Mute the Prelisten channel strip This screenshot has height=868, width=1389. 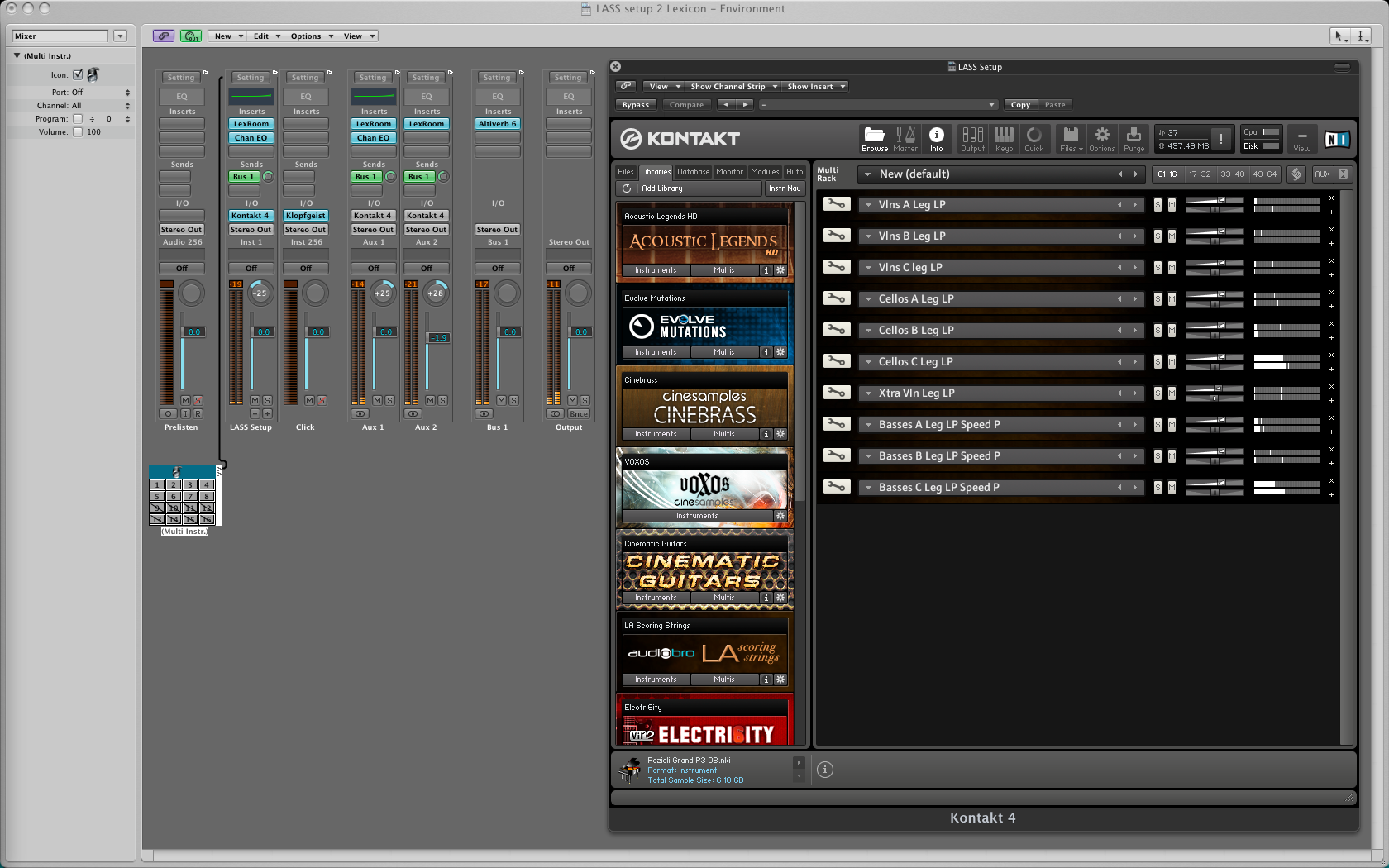click(x=185, y=400)
